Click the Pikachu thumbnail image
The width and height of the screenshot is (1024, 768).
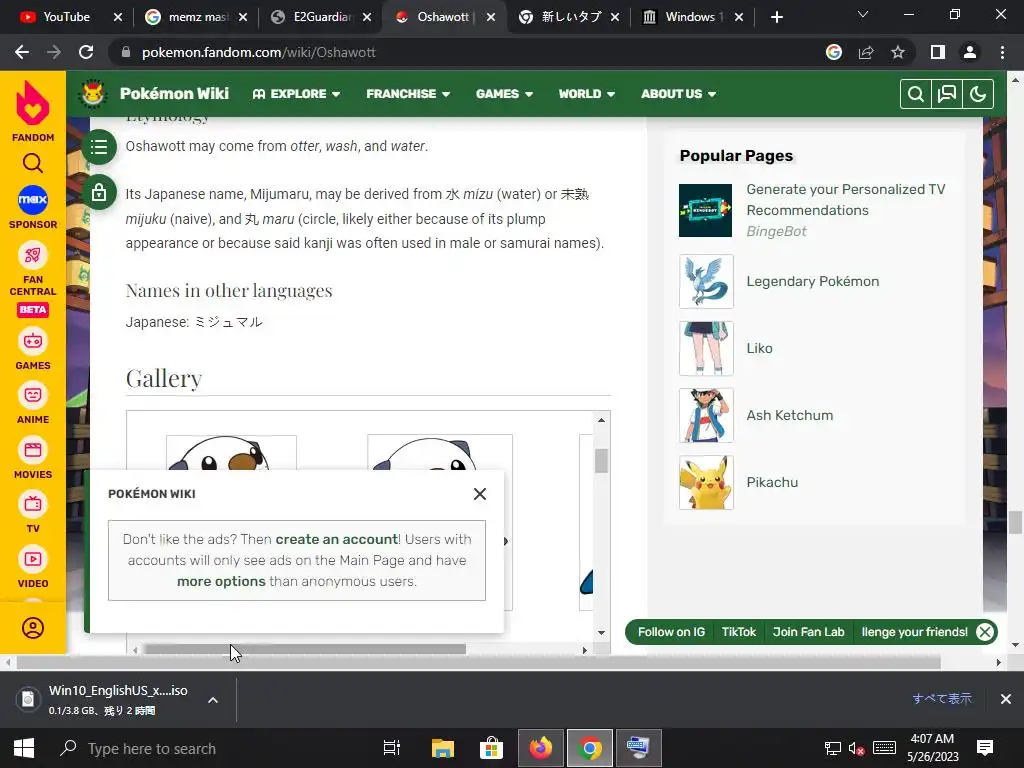(706, 483)
